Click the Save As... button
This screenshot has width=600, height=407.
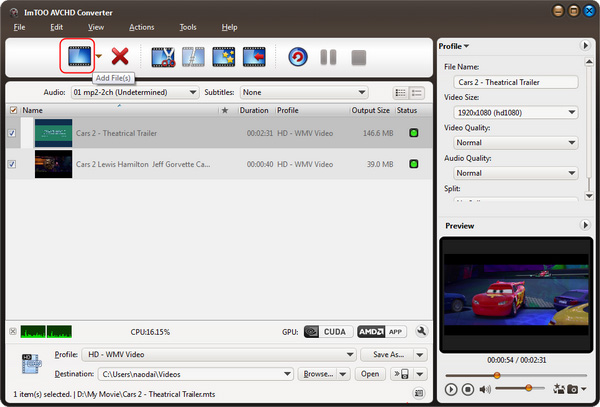(x=388, y=355)
